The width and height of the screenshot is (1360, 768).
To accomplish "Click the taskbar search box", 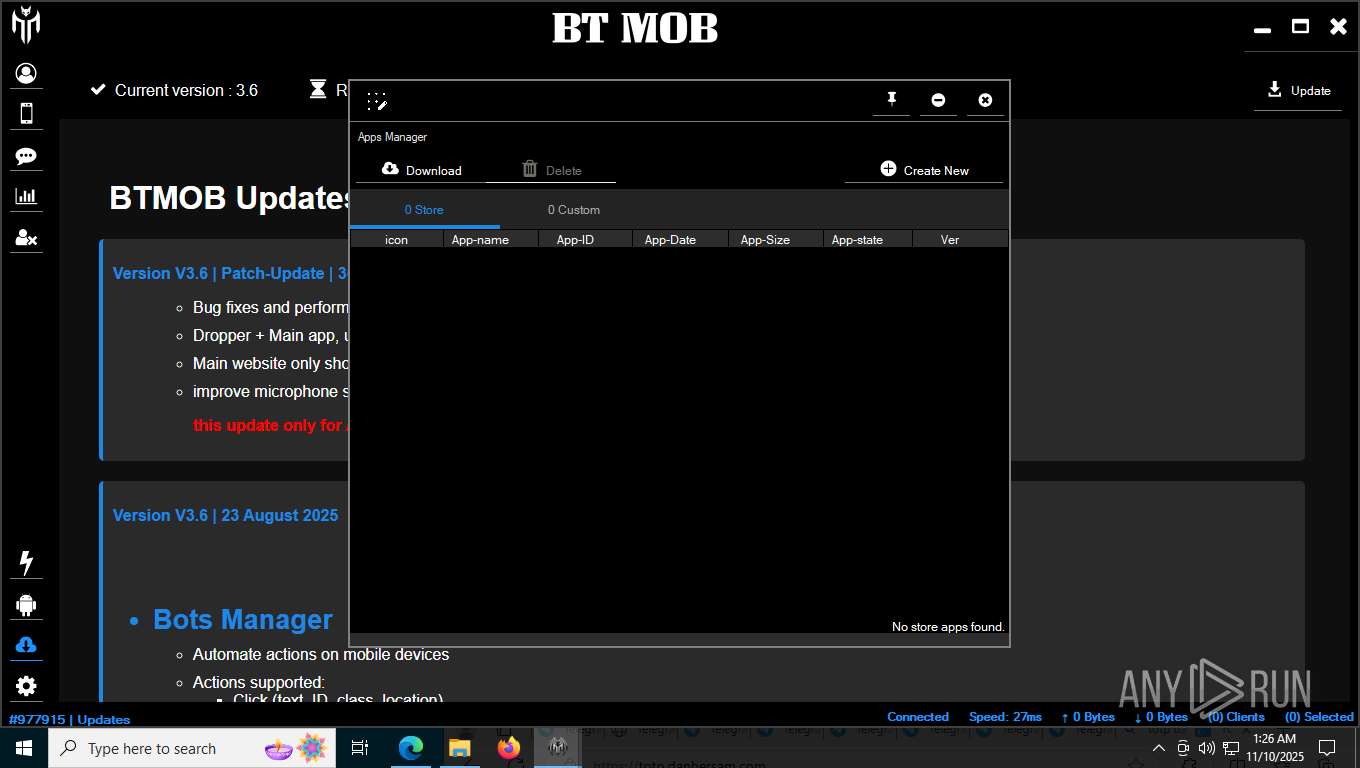I will coord(192,748).
